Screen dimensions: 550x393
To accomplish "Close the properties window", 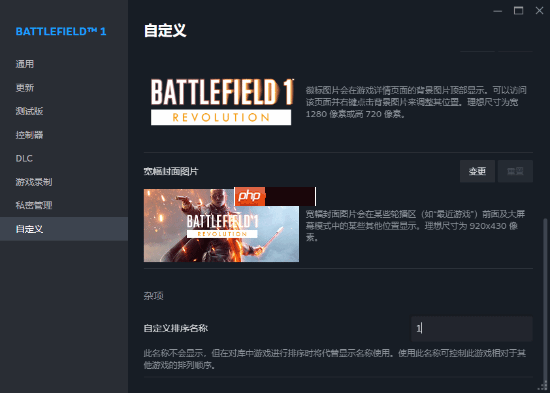I will tap(539, 11).
